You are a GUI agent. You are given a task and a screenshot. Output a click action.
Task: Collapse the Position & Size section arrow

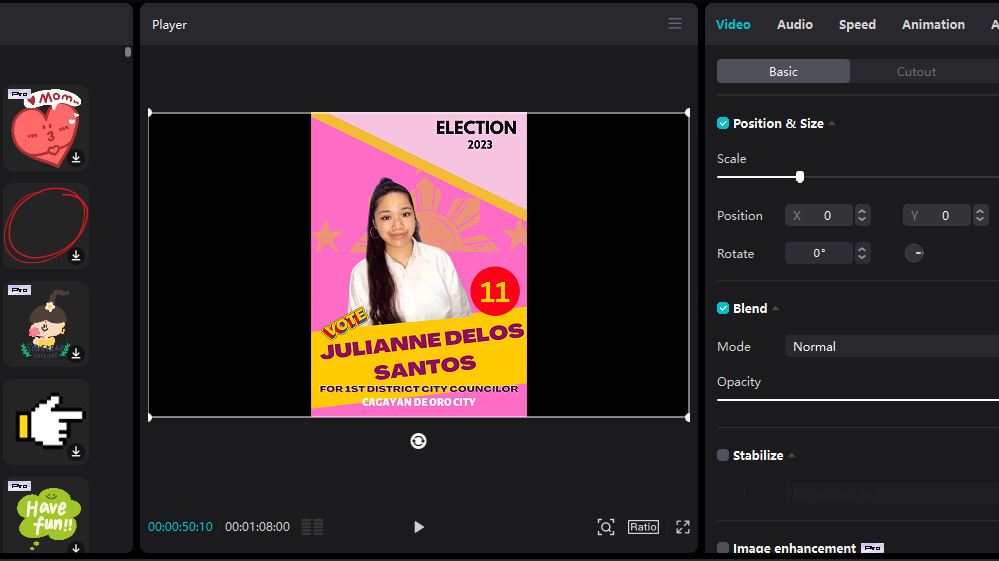pyautogui.click(x=831, y=124)
